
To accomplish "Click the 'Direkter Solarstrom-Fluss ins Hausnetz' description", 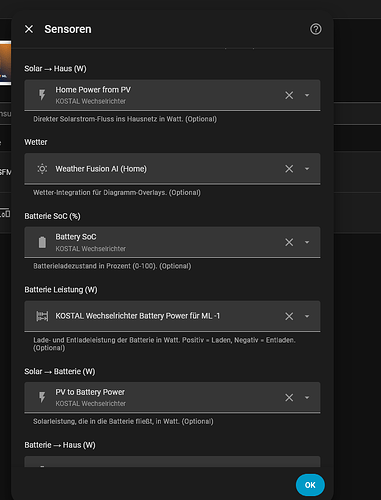I will click(125, 119).
